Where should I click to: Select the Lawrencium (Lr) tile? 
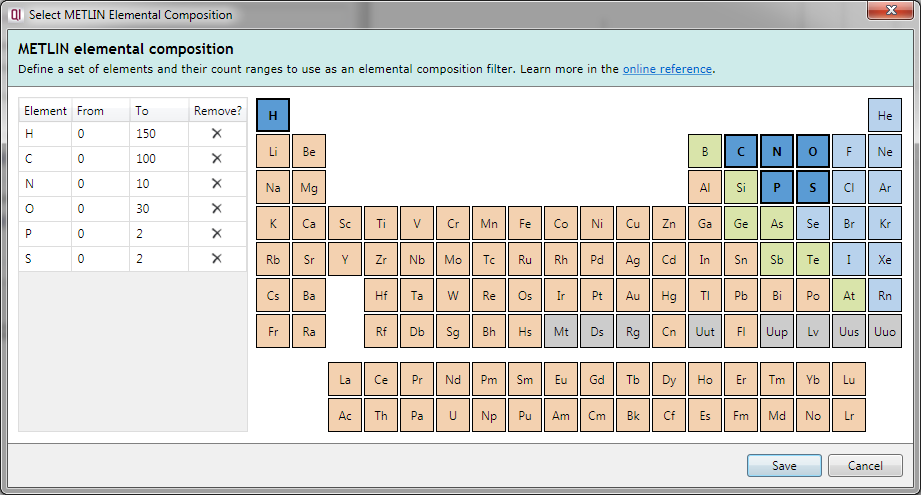coord(849,415)
